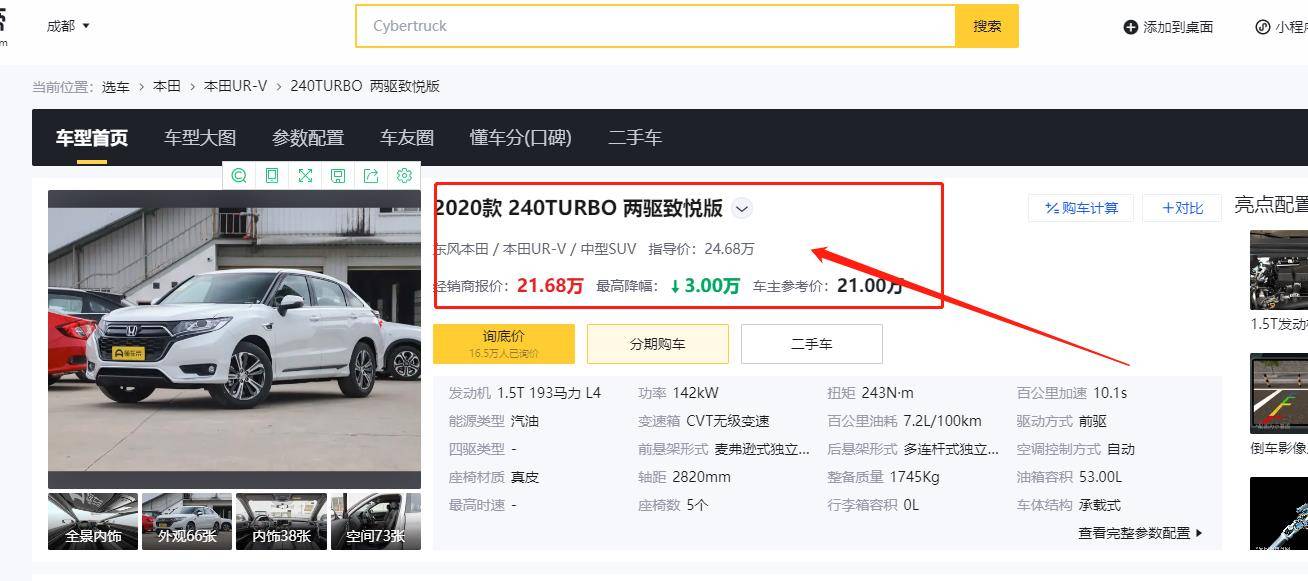Open the 全景内饰 thumbnail

tap(93, 521)
